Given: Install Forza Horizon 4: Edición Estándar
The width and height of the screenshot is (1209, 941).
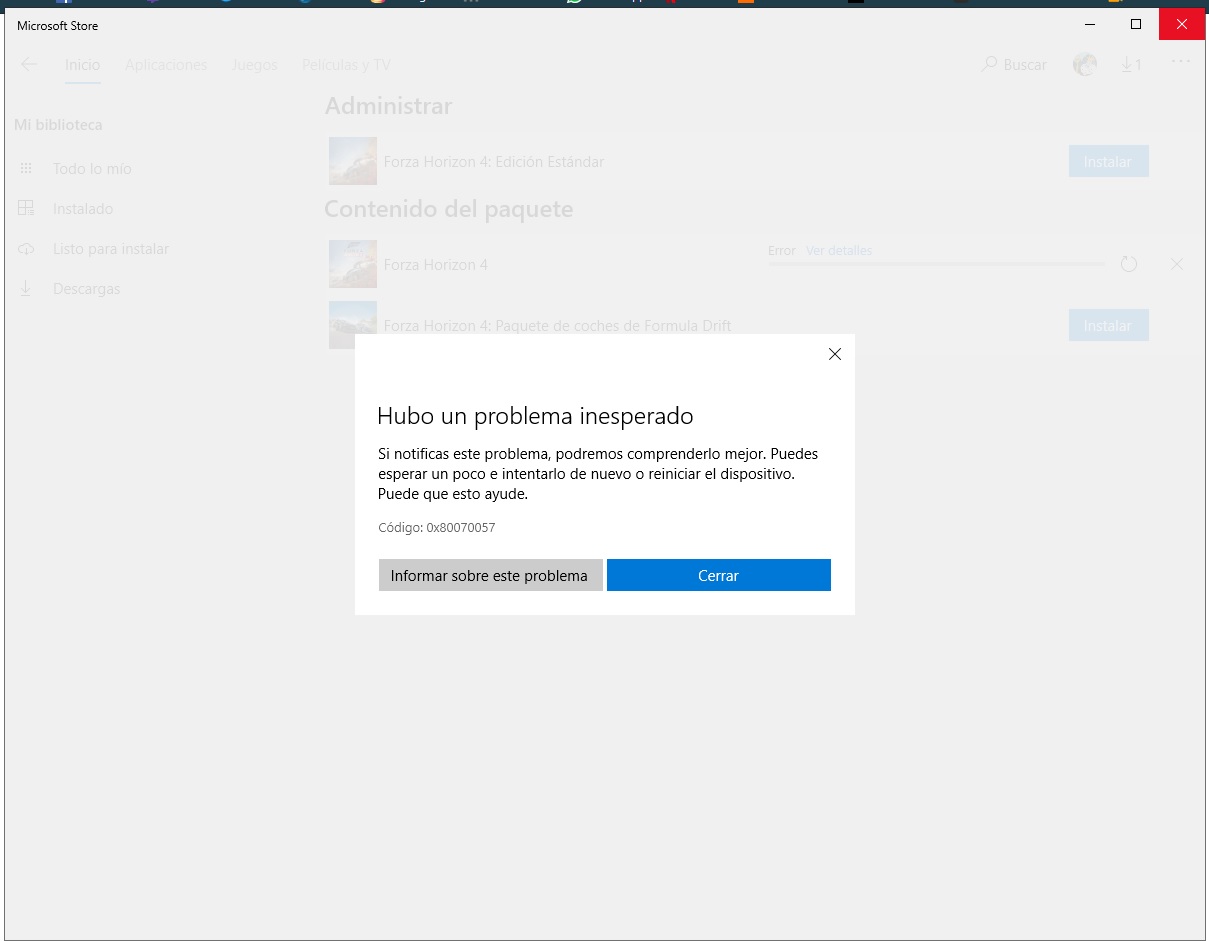Looking at the screenshot, I should 1108,161.
